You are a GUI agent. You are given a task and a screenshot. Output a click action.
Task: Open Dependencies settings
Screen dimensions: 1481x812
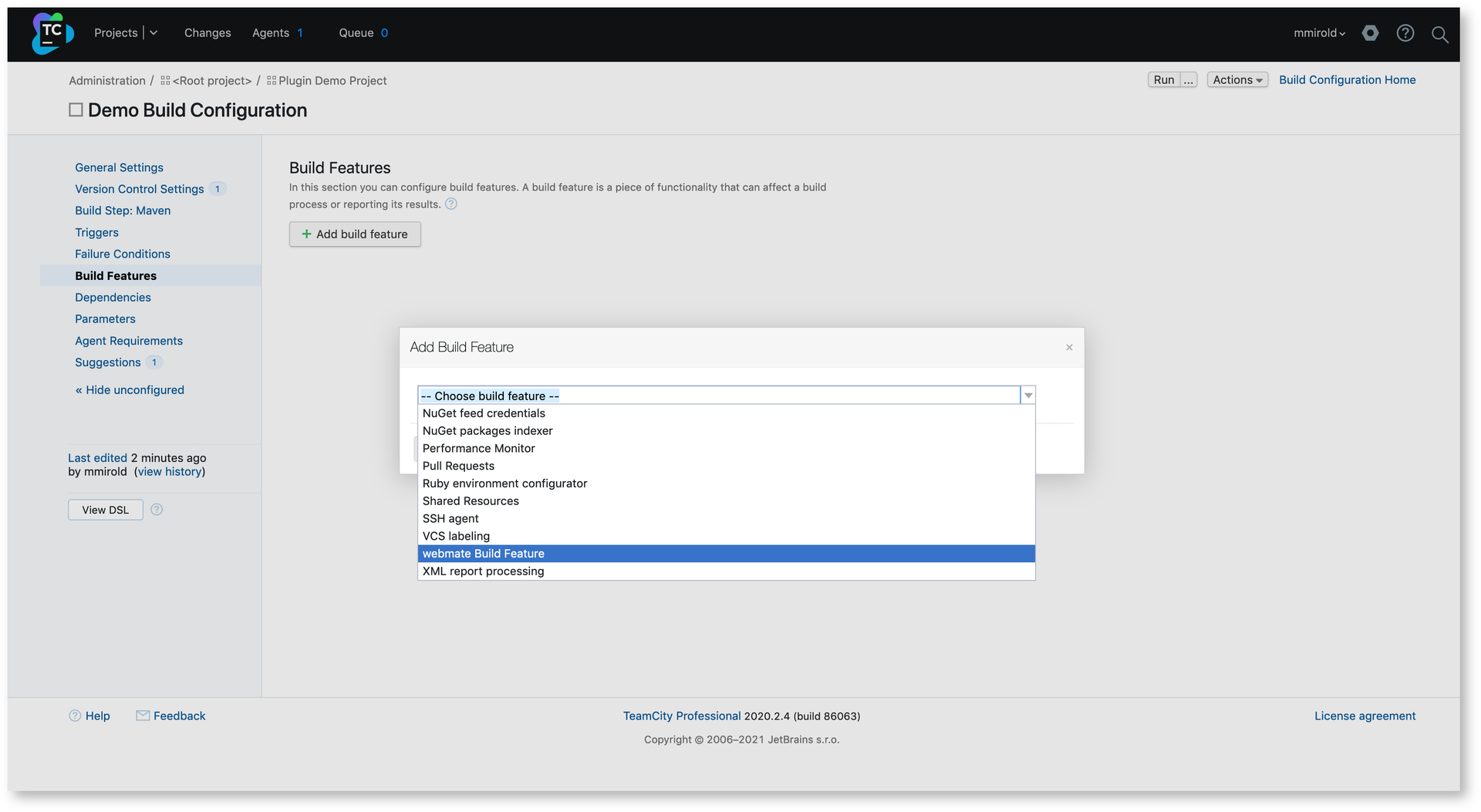pyautogui.click(x=113, y=298)
